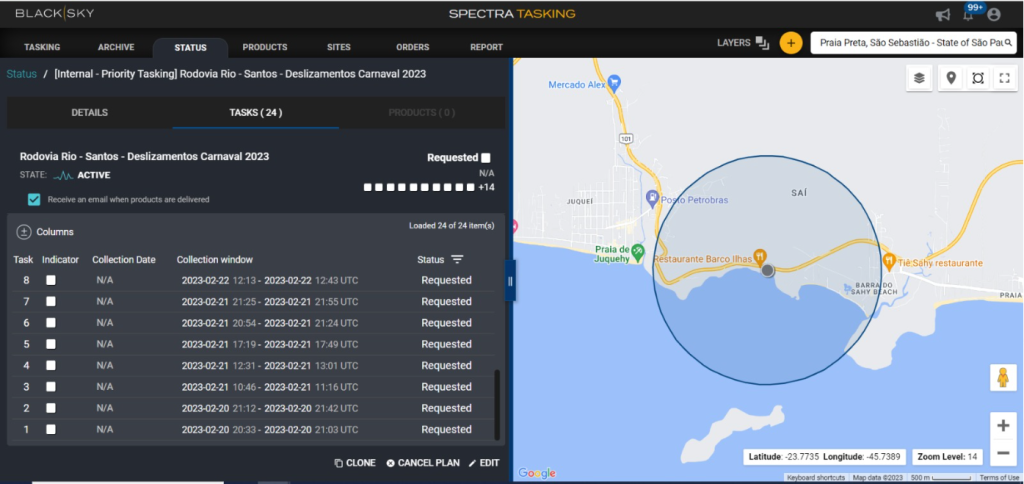Switch to the DETAILS sub-tab
The height and width of the screenshot is (484, 1024).
pos(89,112)
